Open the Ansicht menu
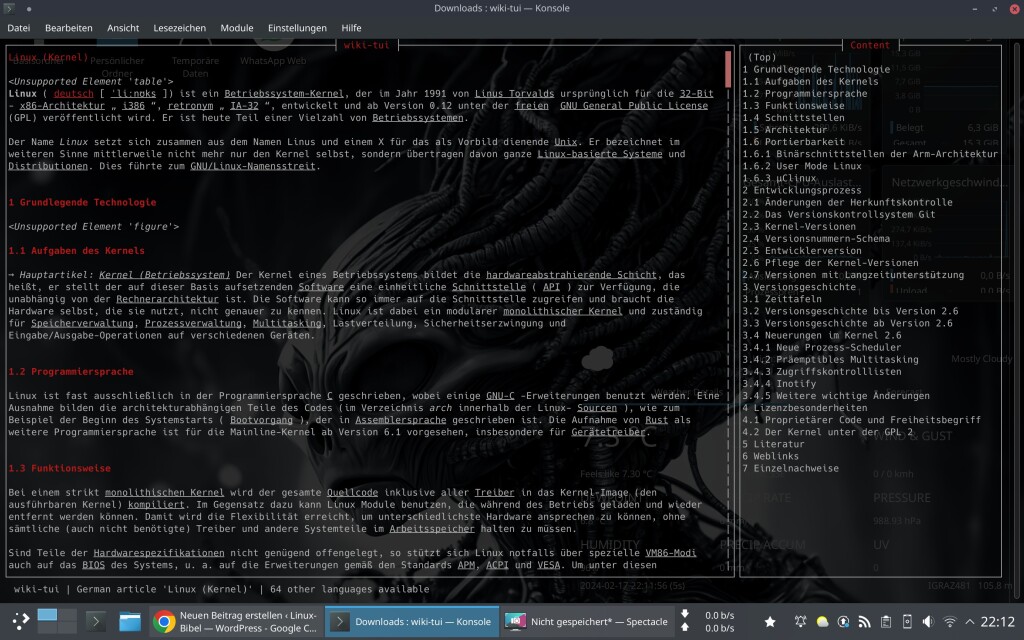Screen dimensions: 1024x640 [123, 28]
